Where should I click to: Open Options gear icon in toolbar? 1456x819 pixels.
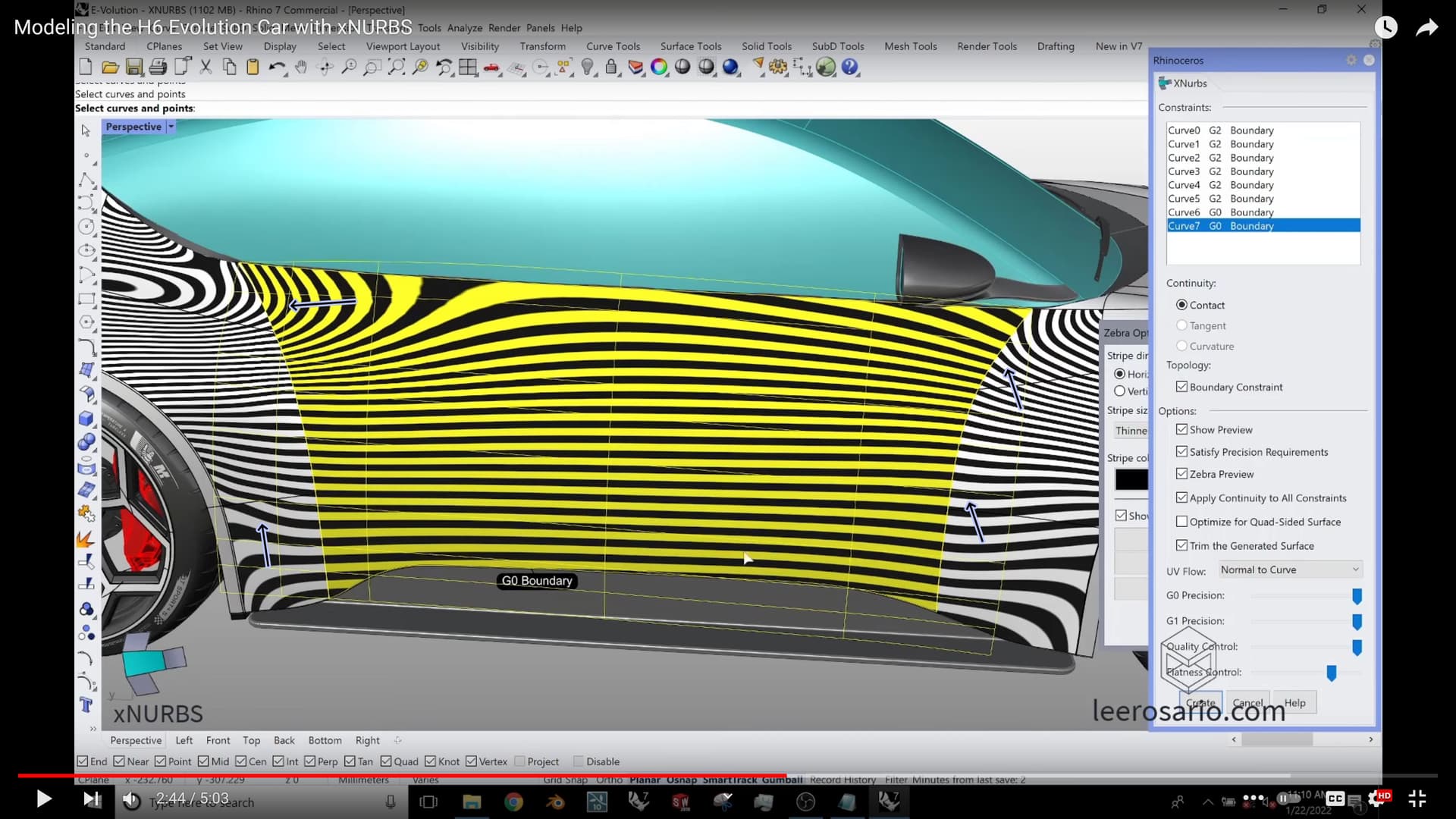pyautogui.click(x=778, y=67)
